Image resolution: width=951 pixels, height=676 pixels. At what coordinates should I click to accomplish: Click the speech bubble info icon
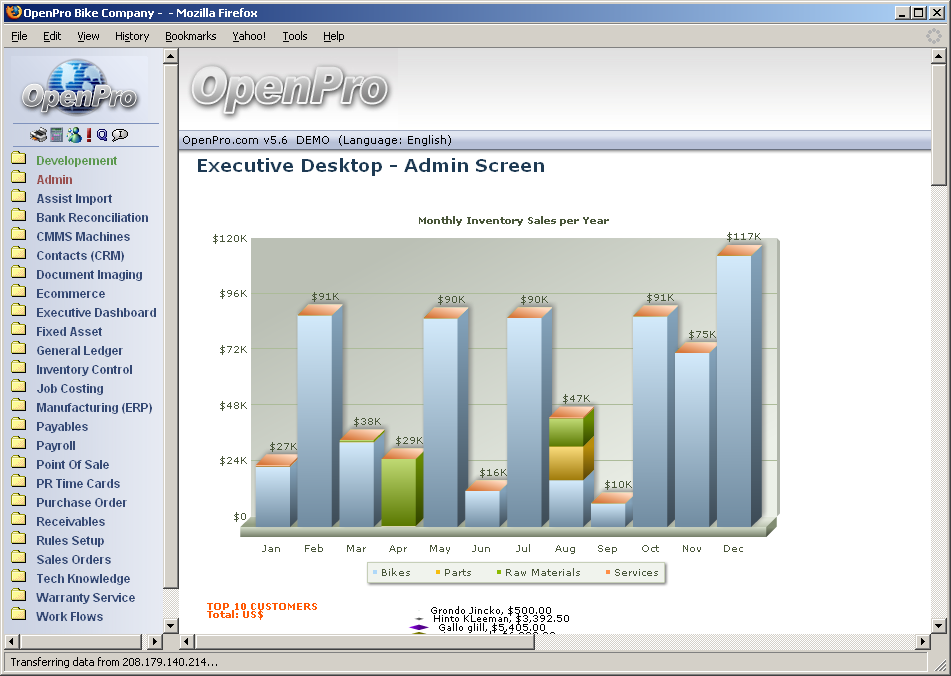pyautogui.click(x=120, y=135)
